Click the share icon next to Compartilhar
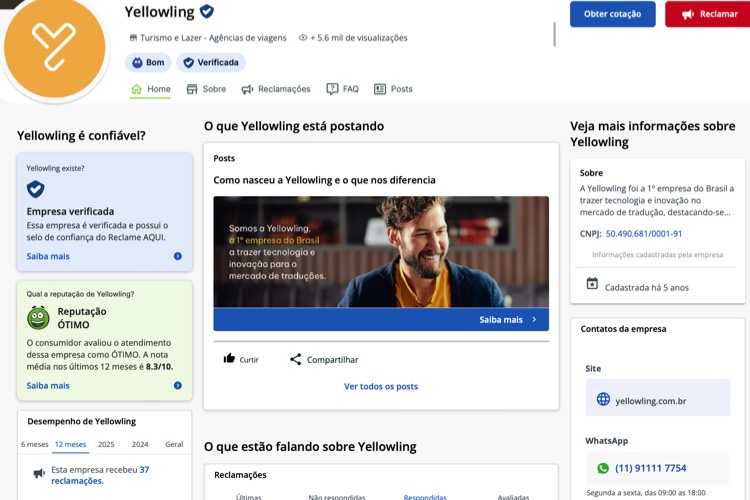 coord(296,359)
